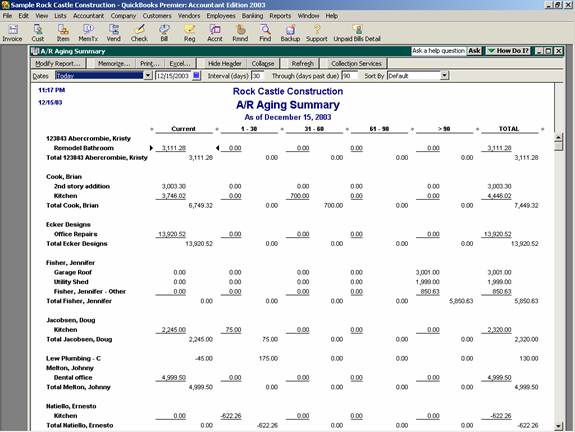The height and width of the screenshot is (432, 575).
Task: Open the View menu
Action: point(42,16)
